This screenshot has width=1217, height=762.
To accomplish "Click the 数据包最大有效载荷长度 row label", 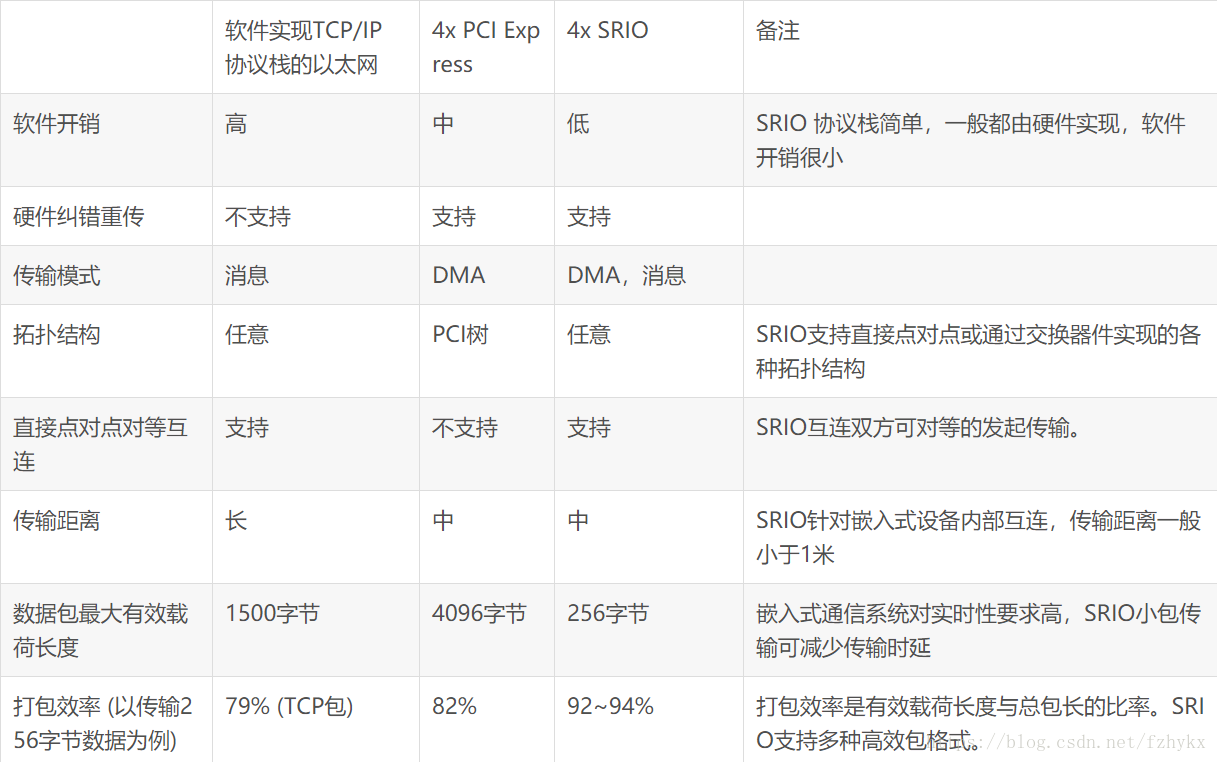I will (100, 630).
